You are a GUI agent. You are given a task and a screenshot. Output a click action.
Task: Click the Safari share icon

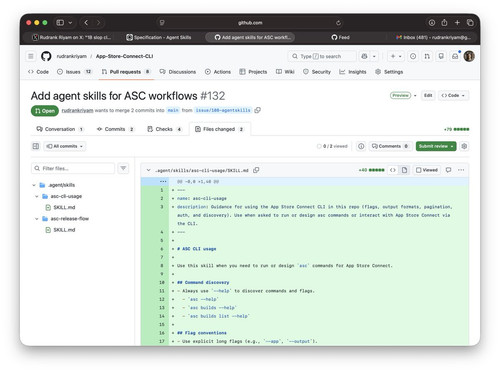coord(444,23)
